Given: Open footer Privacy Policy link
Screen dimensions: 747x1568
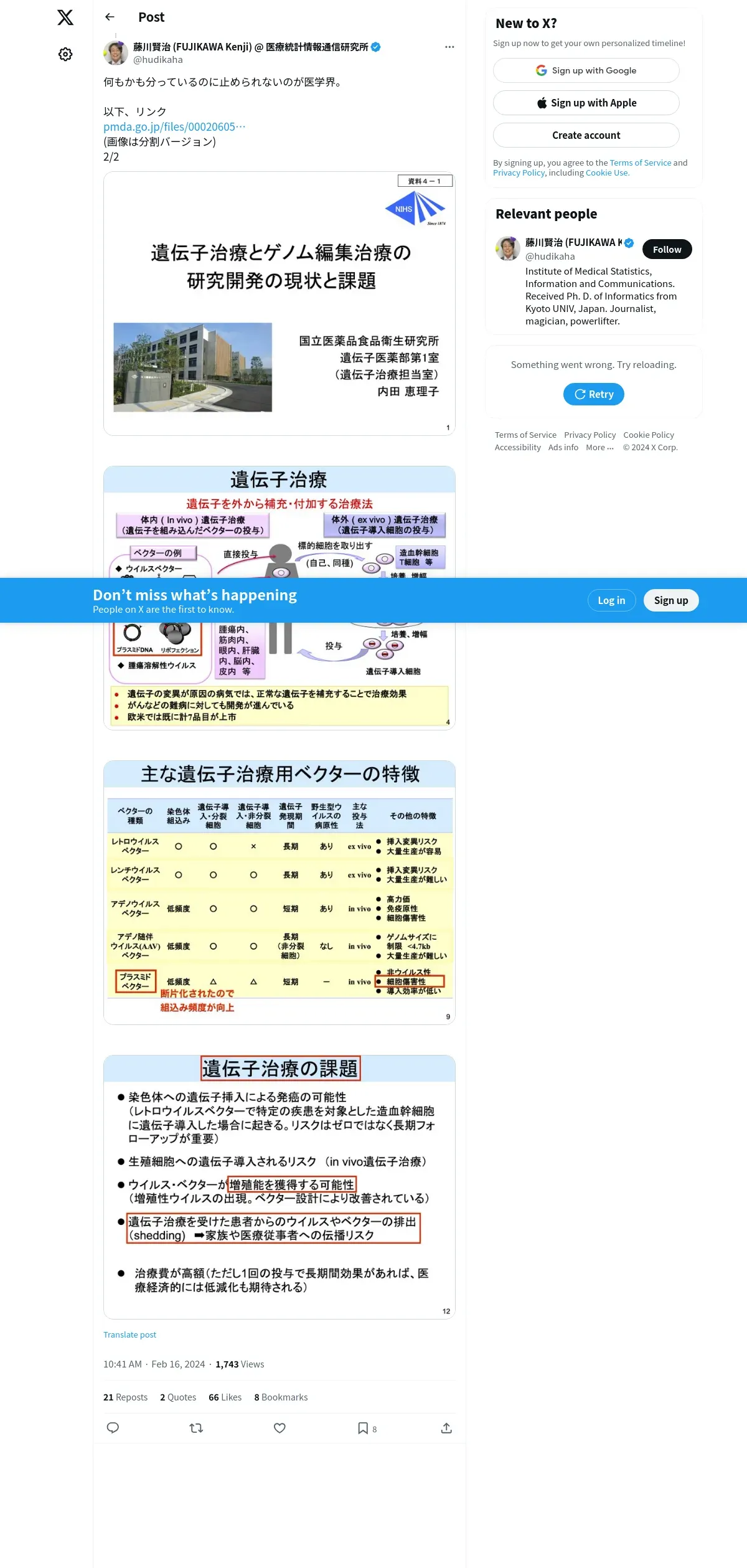Looking at the screenshot, I should [590, 435].
